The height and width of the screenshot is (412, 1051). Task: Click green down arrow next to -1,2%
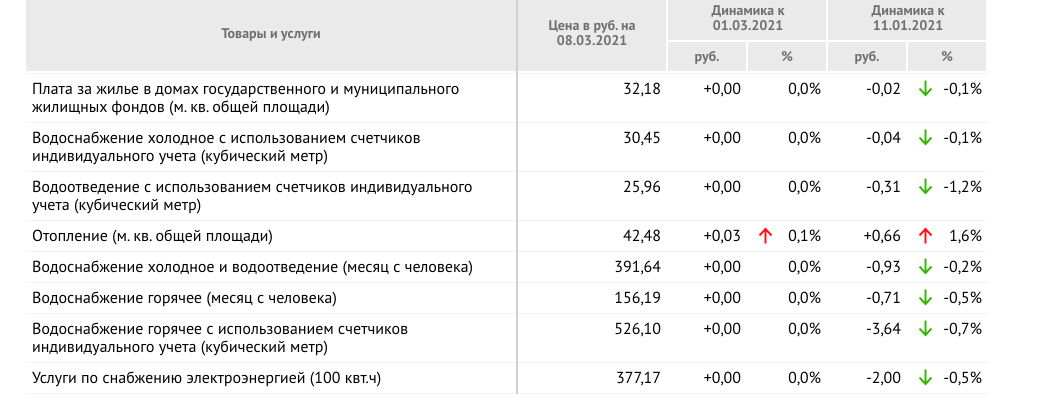point(925,187)
